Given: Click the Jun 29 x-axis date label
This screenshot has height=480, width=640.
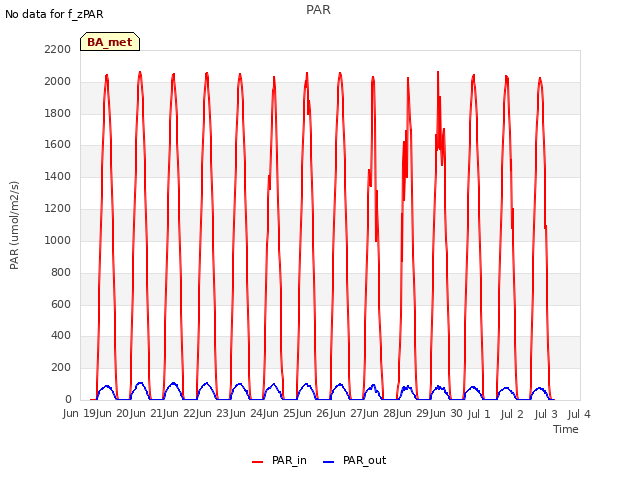Looking at the screenshot, I should 413,413.
